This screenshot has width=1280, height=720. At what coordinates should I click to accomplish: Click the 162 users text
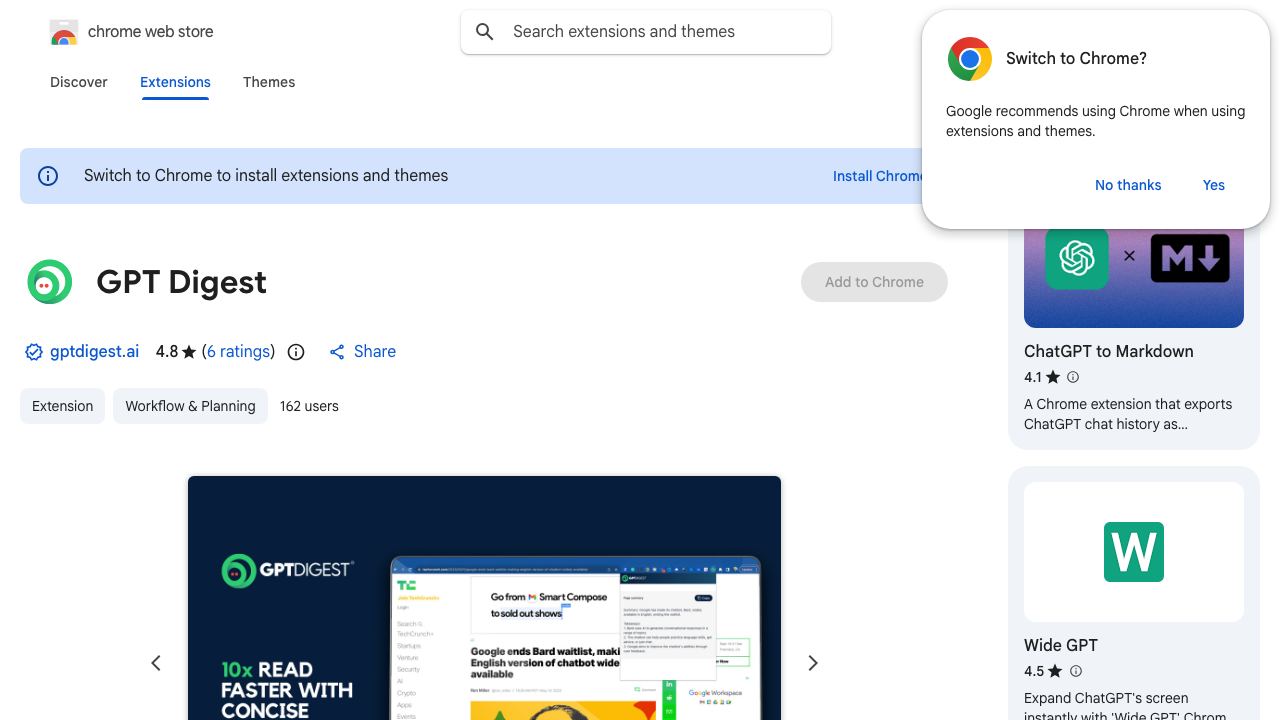[x=309, y=406]
